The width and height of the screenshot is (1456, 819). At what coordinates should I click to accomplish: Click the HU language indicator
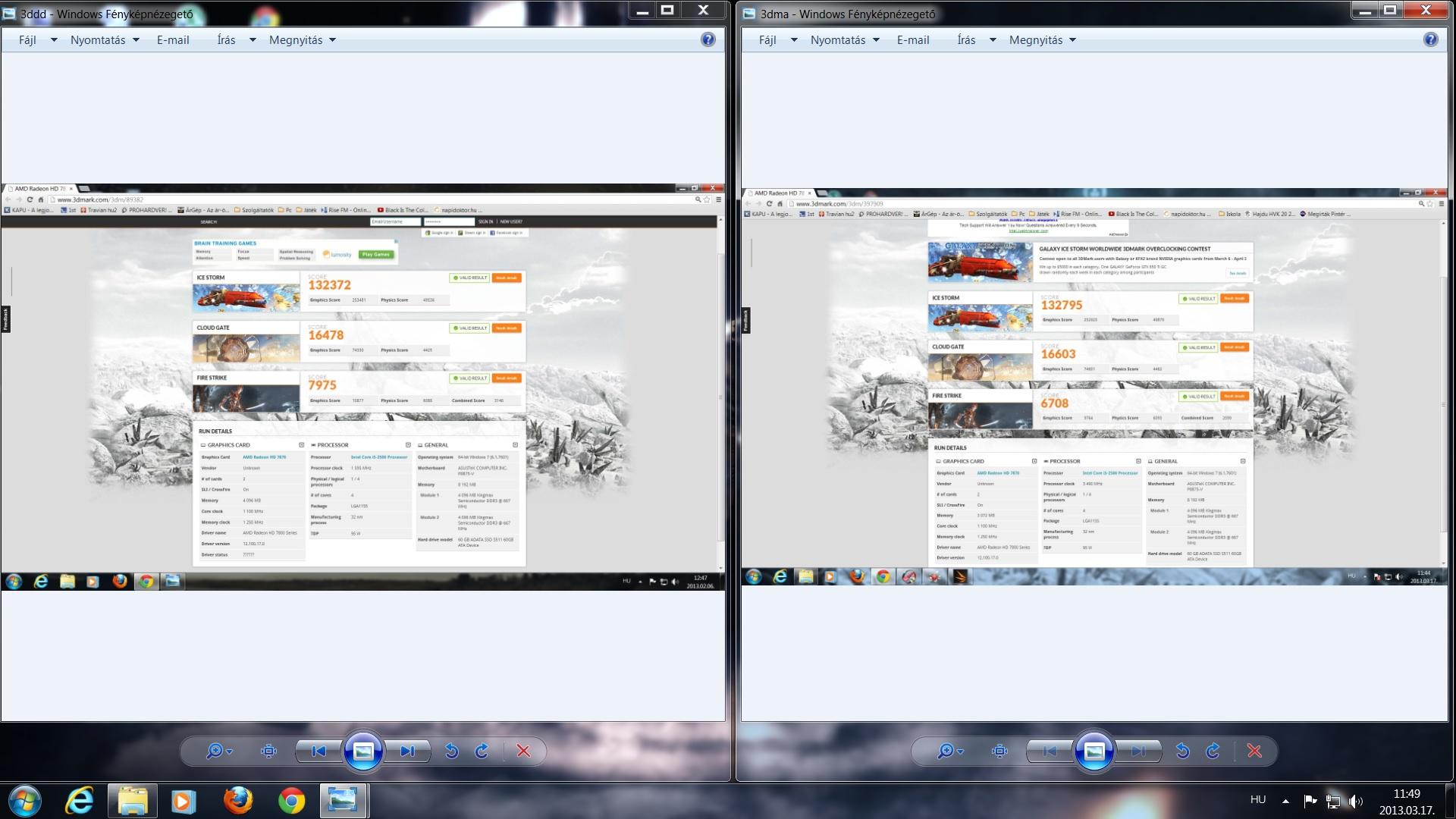point(1258,800)
